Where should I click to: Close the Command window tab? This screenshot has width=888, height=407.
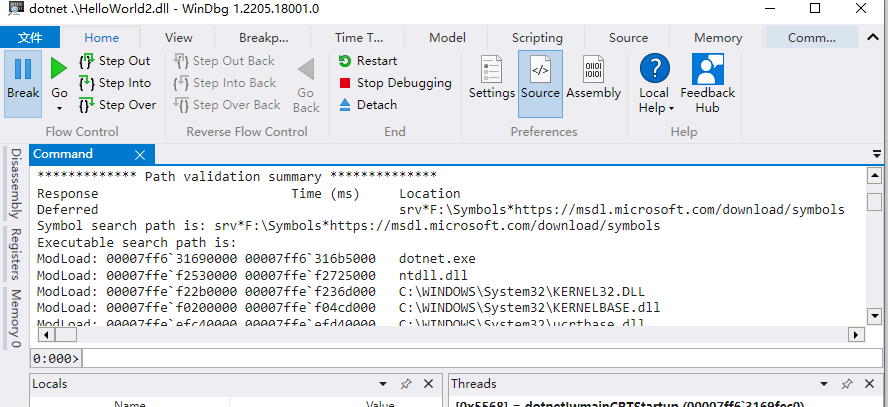(140, 155)
